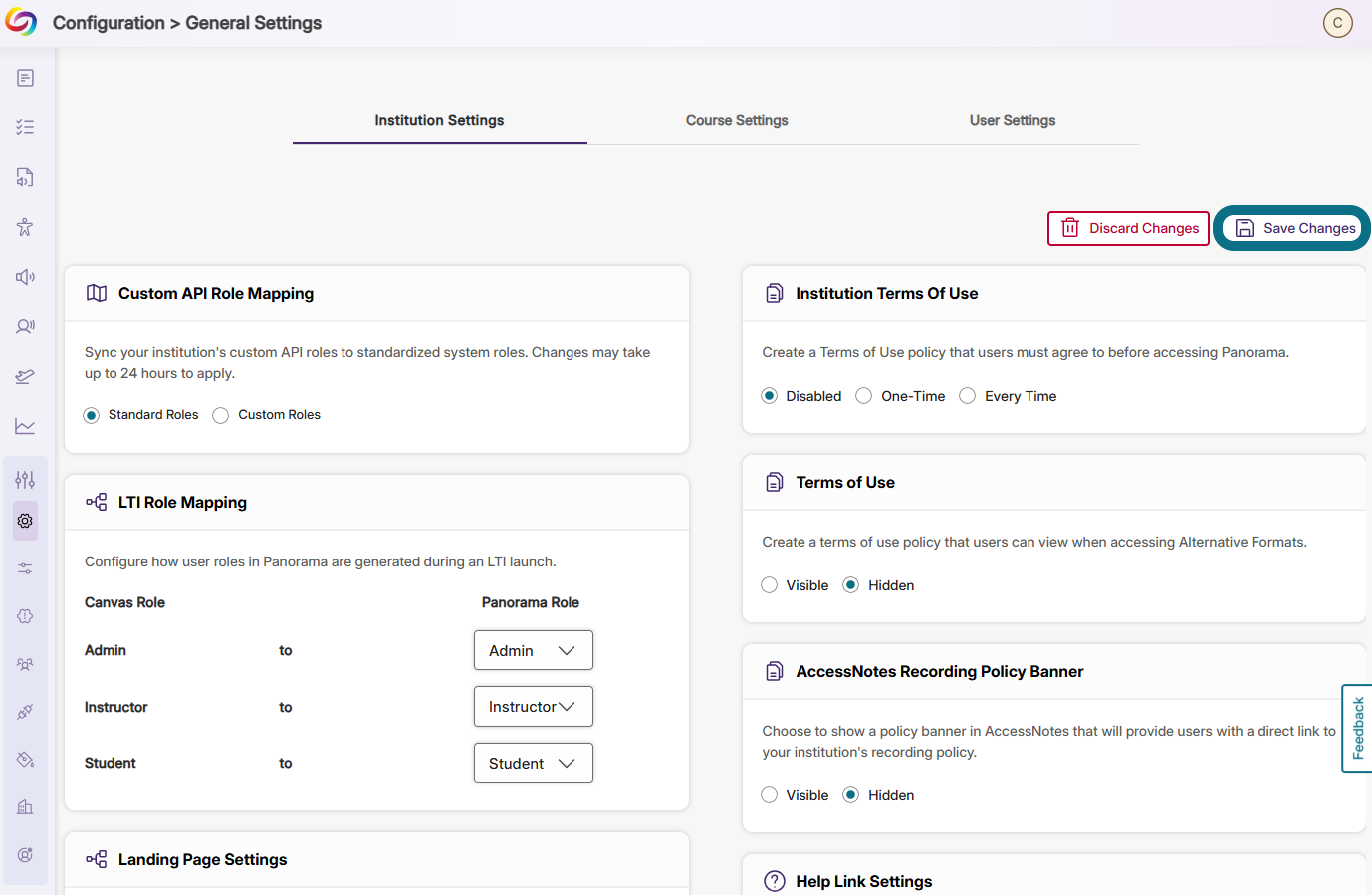The image size is (1372, 895).
Task: Switch to the Course Settings tab
Action: tap(737, 120)
